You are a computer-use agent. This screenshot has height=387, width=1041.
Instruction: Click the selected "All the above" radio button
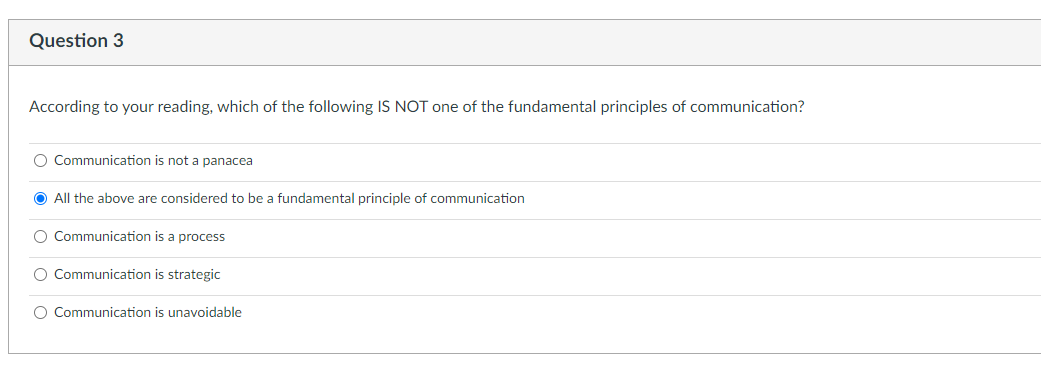[40, 198]
